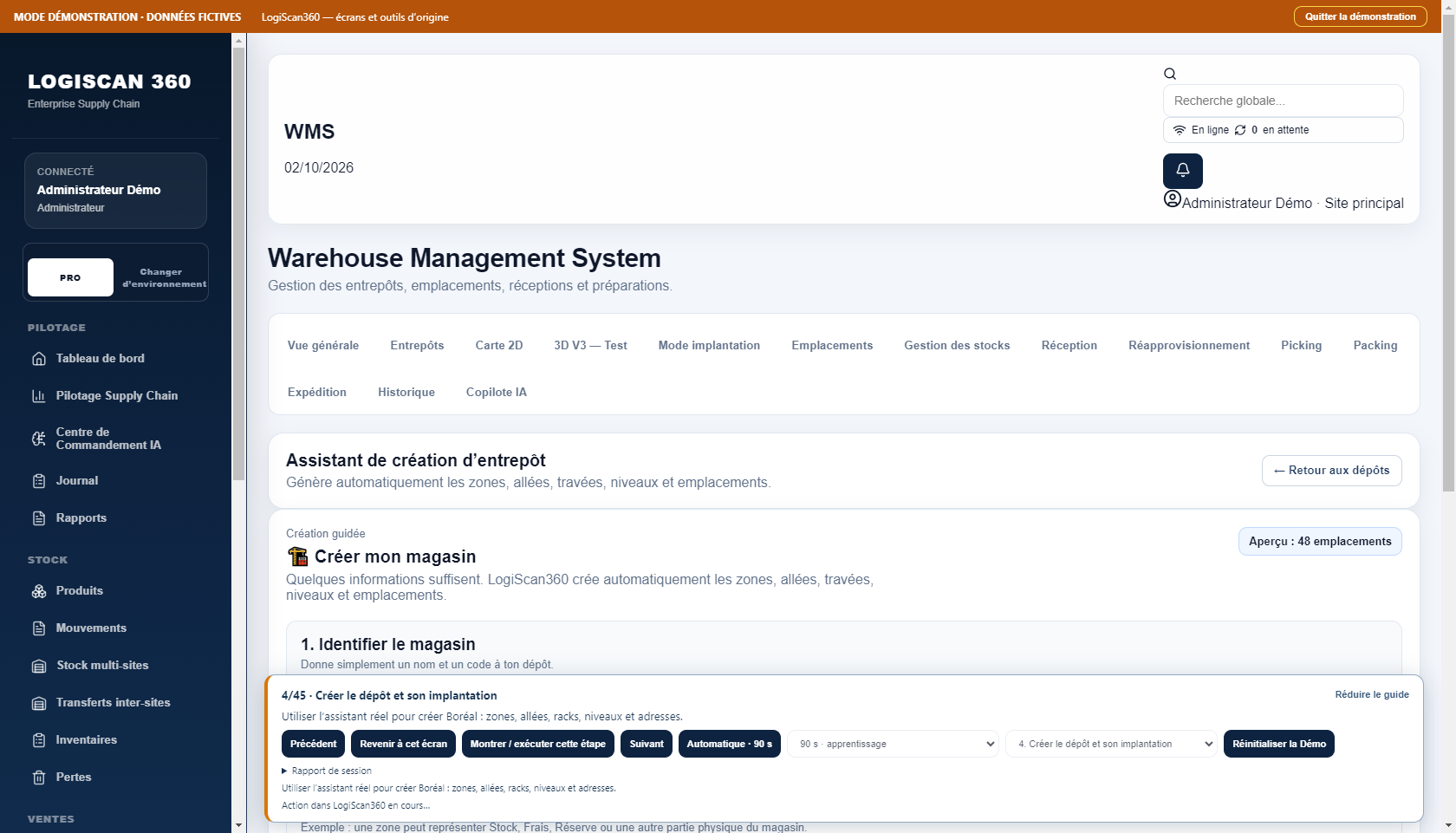This screenshot has width=1456, height=833.
Task: Switch to the Carte 2D tab
Action: point(499,345)
